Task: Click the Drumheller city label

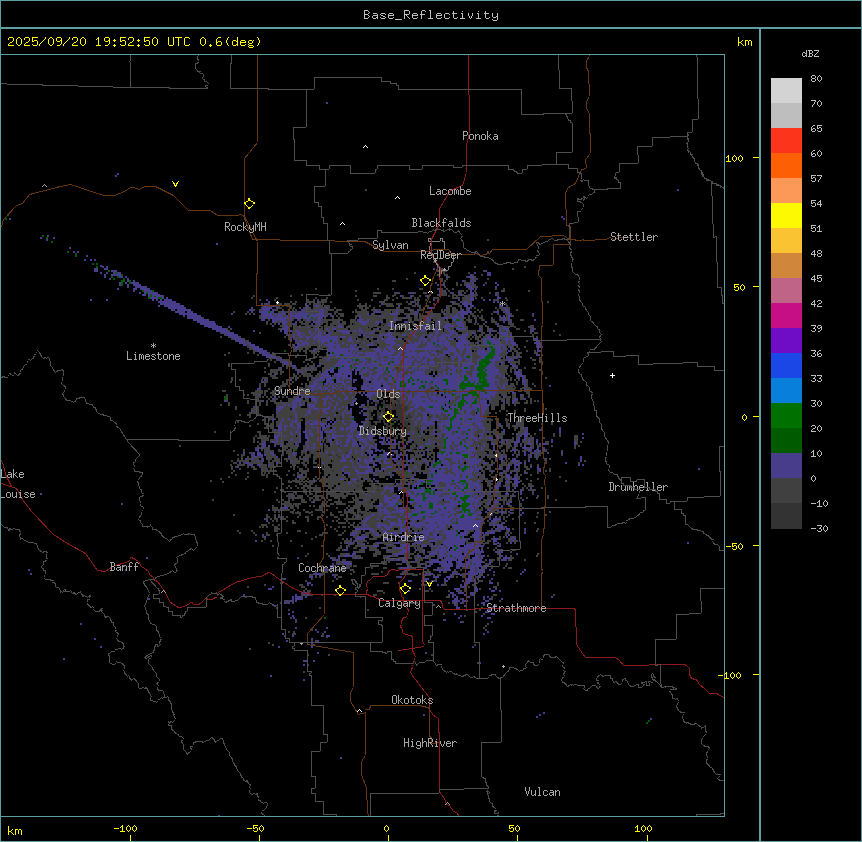Action: tap(637, 487)
